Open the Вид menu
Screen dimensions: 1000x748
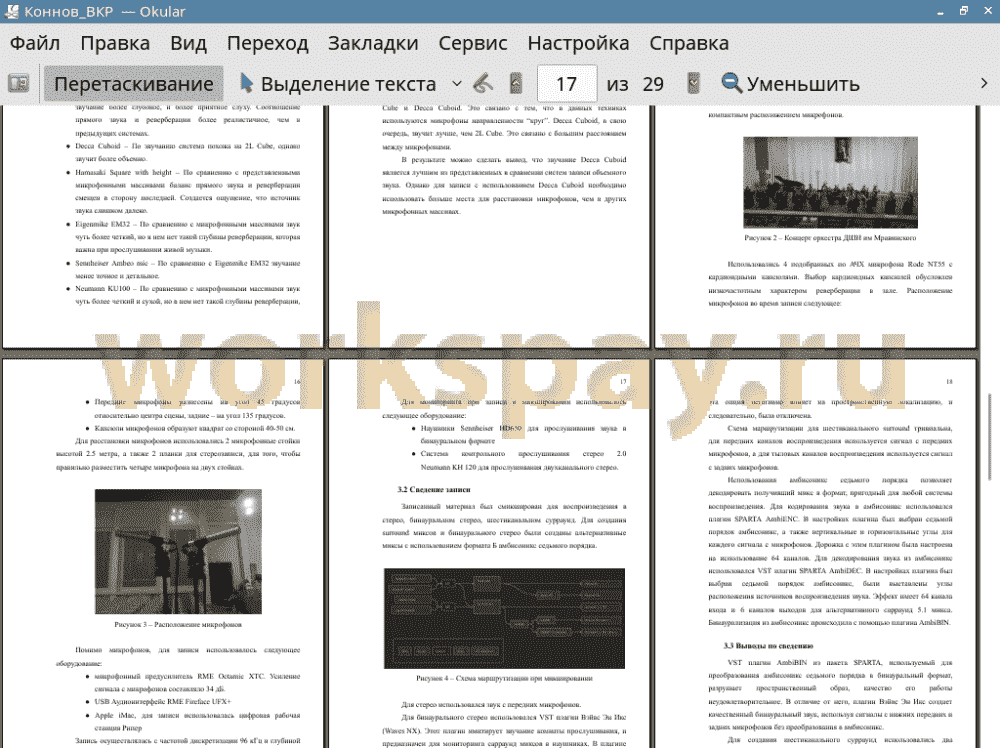click(x=188, y=43)
